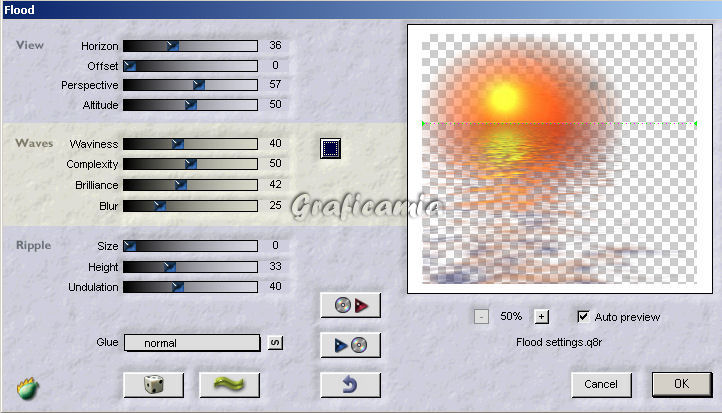Click the Horizon slider handle
The image size is (722, 413).
pyautogui.click(x=172, y=46)
